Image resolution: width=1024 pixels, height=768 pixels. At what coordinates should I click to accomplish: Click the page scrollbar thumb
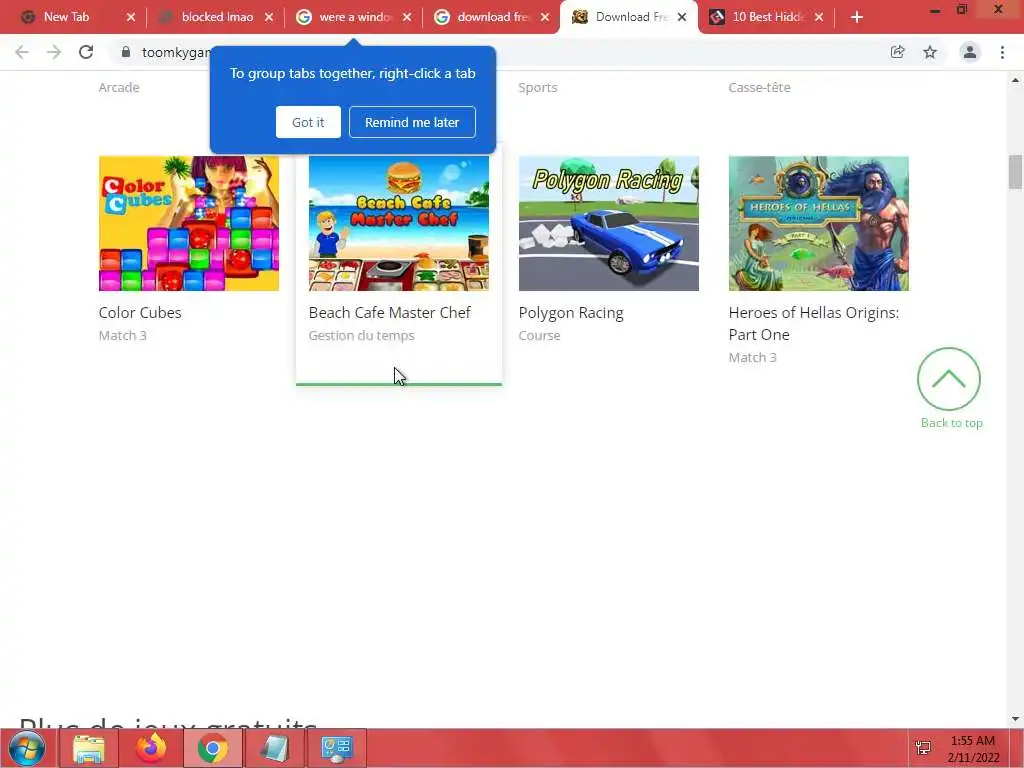click(x=1015, y=171)
